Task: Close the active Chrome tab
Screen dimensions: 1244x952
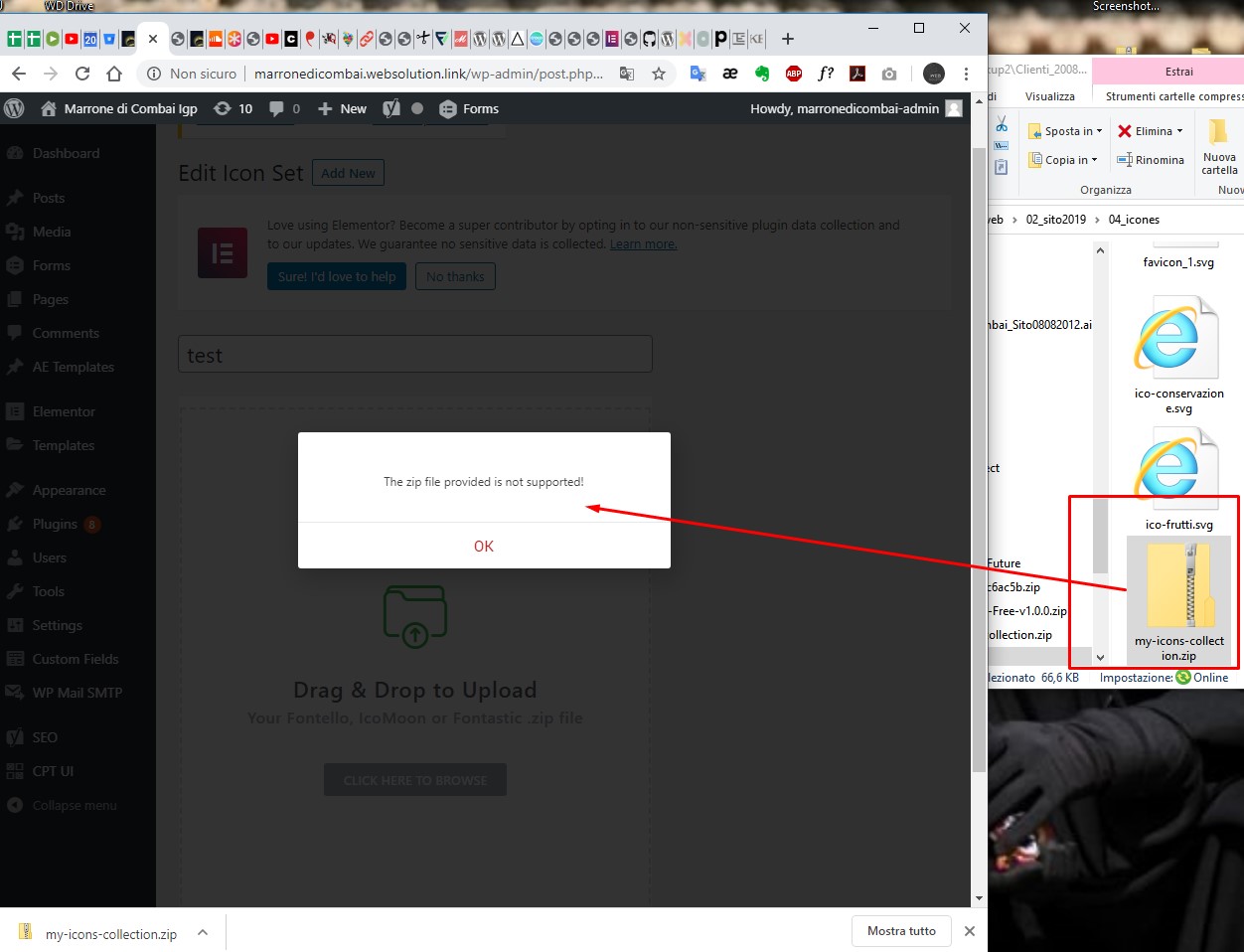Action: (152, 39)
